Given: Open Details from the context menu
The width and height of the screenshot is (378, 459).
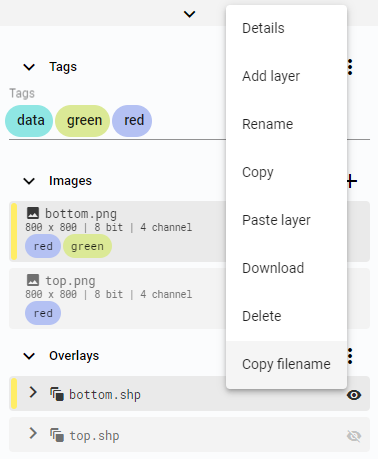Looking at the screenshot, I should pos(286,28).
